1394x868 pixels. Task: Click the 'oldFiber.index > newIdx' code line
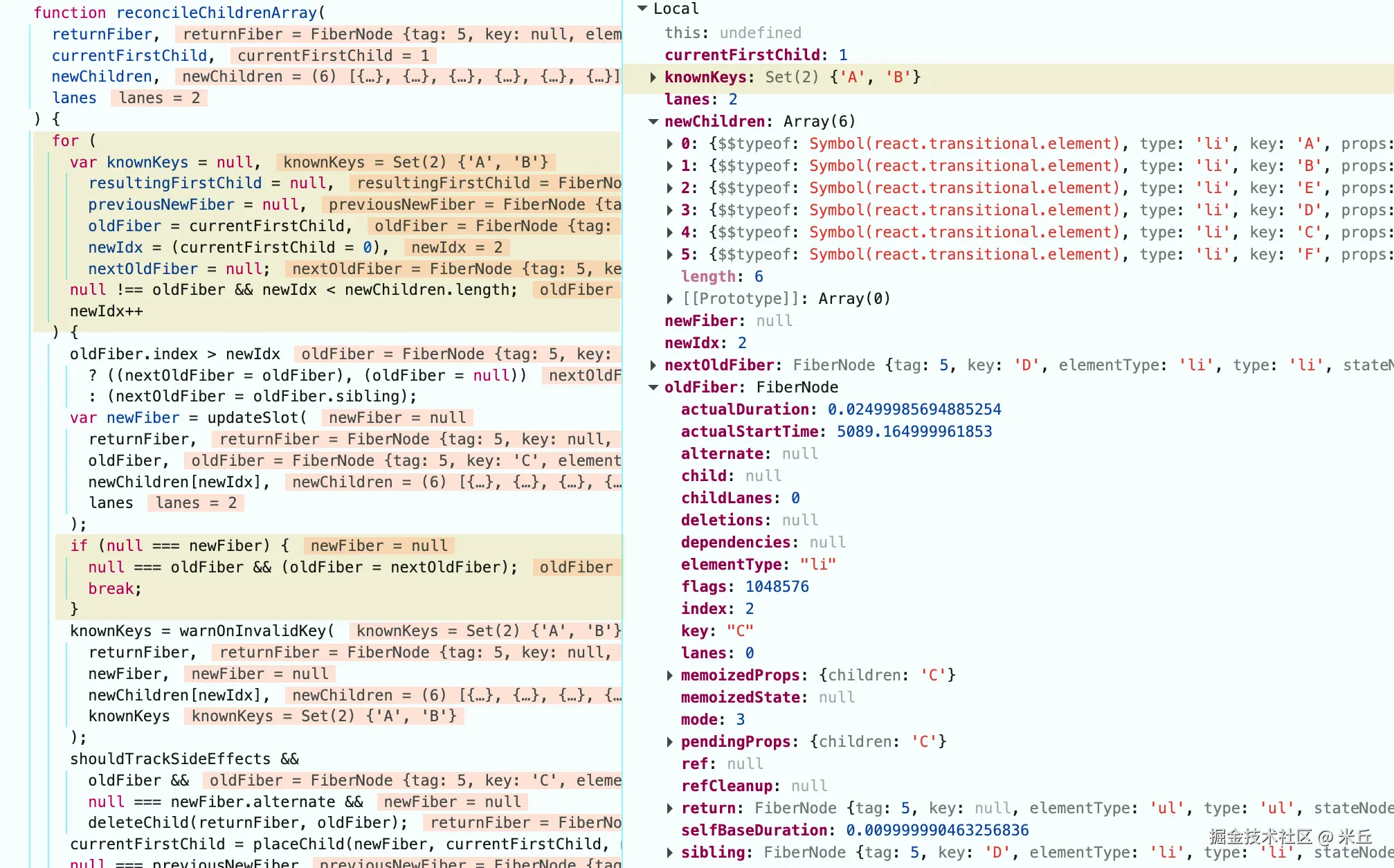point(174,354)
